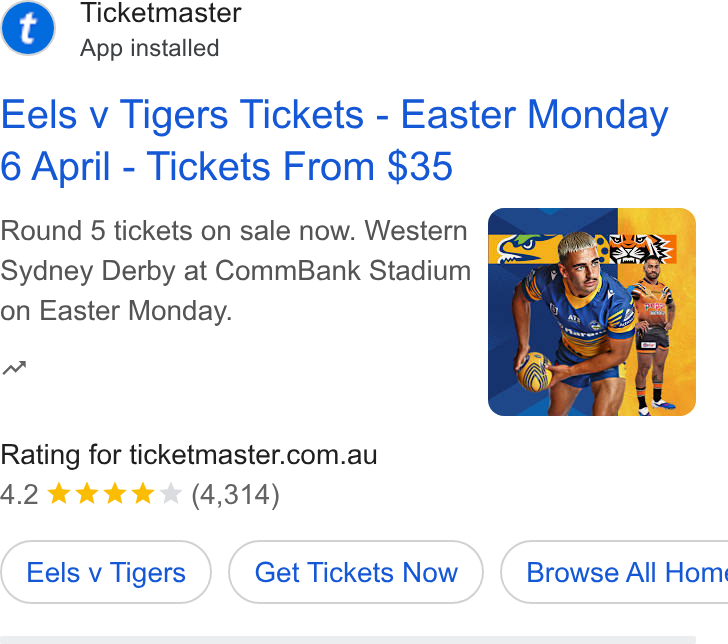The image size is (728, 644).
Task: Click "Rating for ticketmaster.com.au" text
Action: click(188, 455)
